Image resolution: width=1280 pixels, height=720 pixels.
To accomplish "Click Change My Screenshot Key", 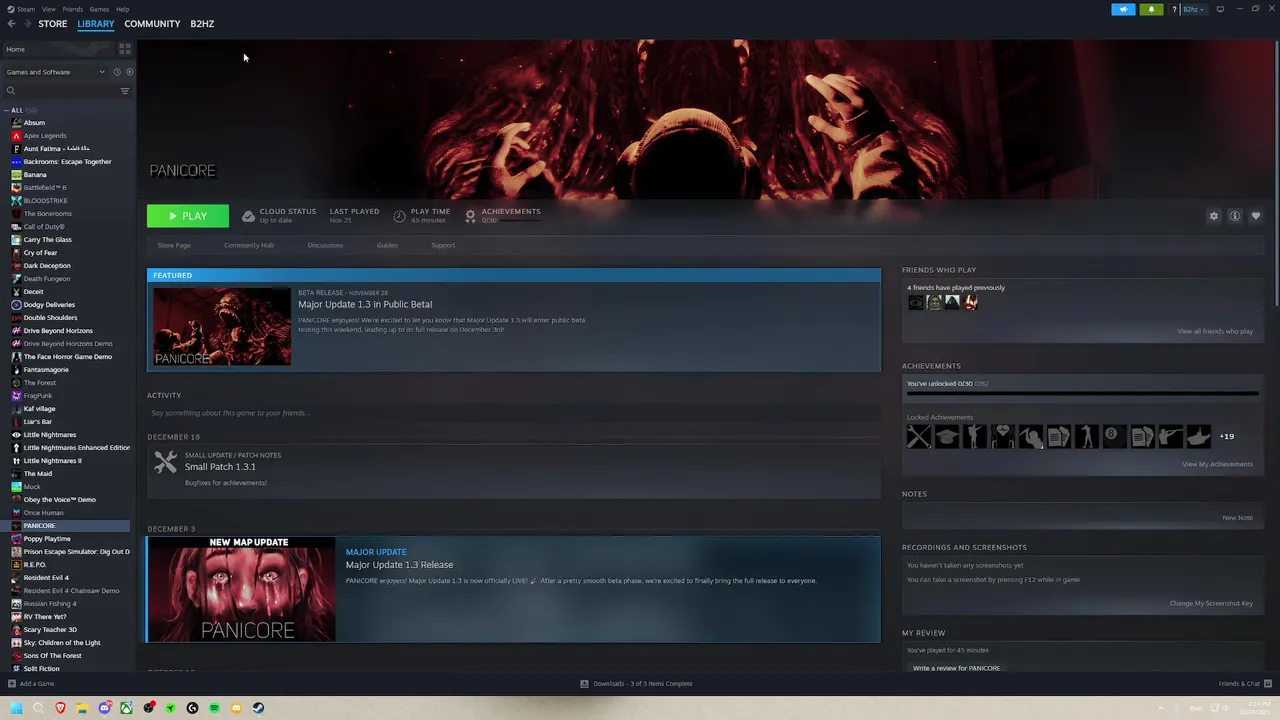I will pyautogui.click(x=1211, y=603).
